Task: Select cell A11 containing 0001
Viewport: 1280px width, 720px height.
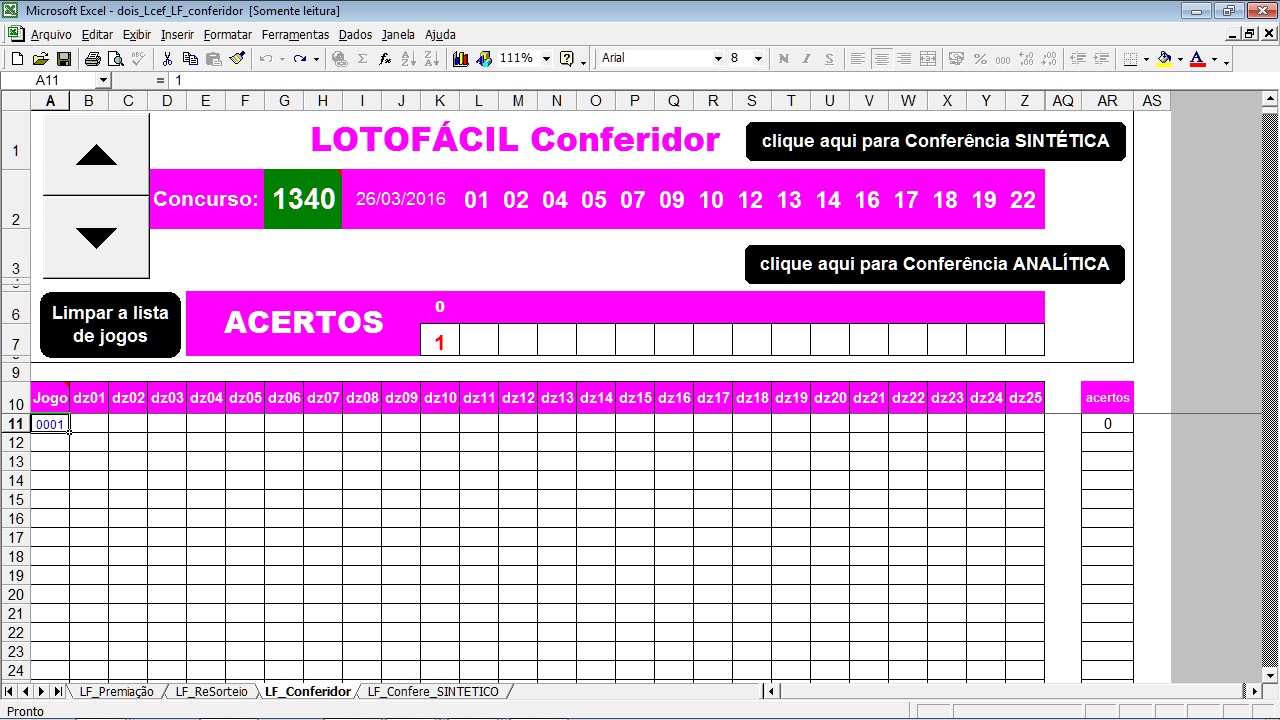Action: pos(50,424)
